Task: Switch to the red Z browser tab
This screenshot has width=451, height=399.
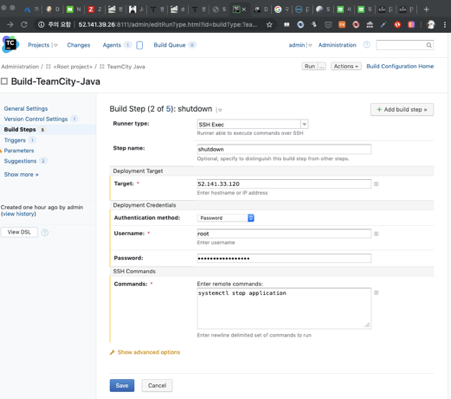Action: coord(94,9)
